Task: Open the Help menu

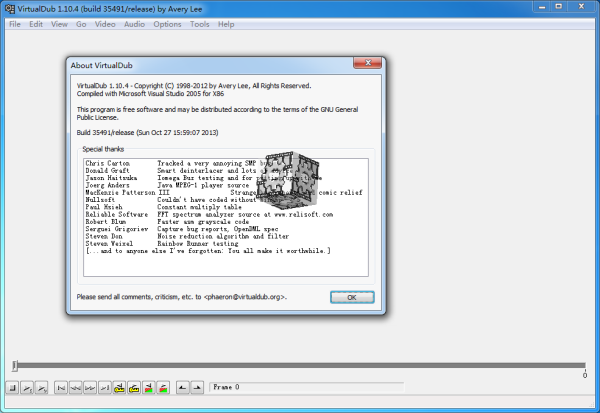Action: coord(226,24)
